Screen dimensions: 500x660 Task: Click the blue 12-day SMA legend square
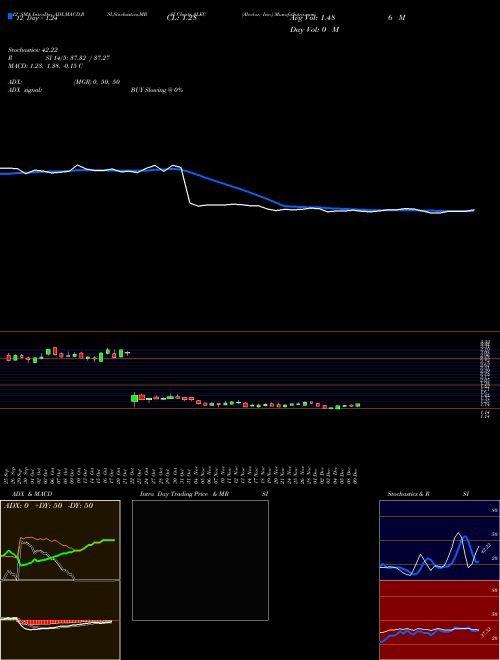click(x=10, y=16)
